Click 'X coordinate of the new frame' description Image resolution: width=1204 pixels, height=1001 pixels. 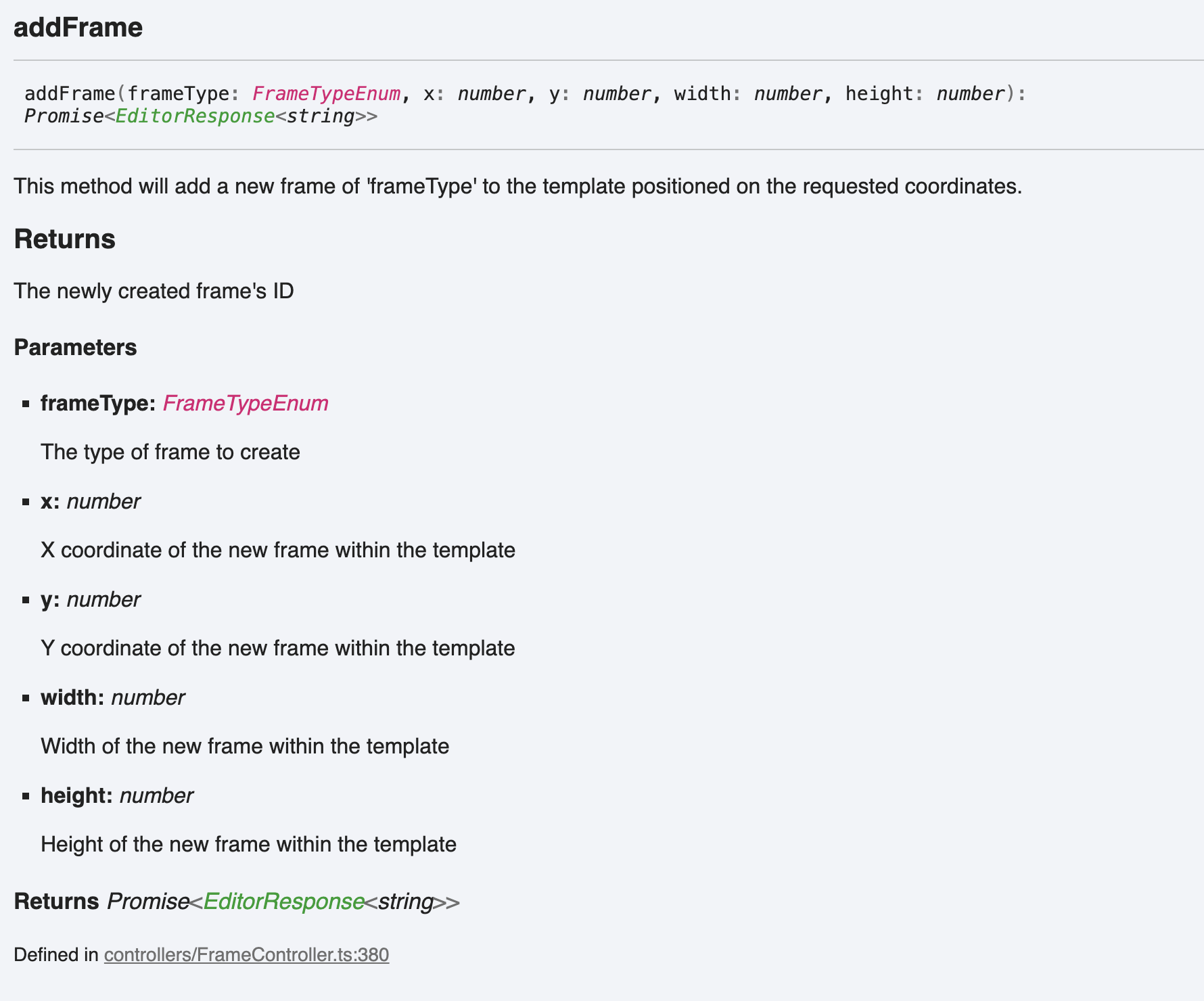(x=278, y=550)
